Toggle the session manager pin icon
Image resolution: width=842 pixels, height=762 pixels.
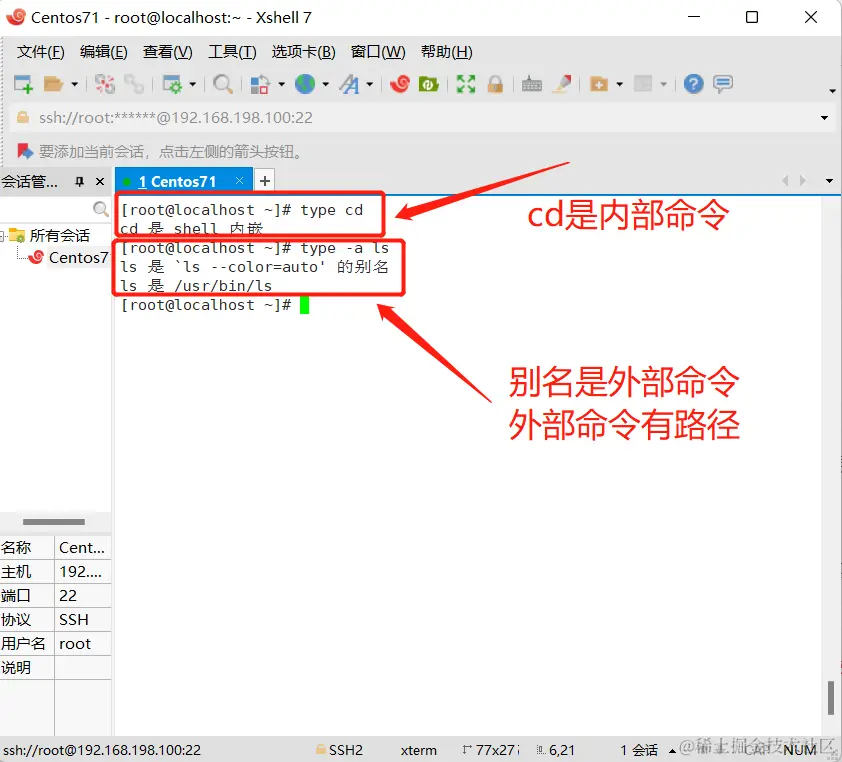coord(79,182)
